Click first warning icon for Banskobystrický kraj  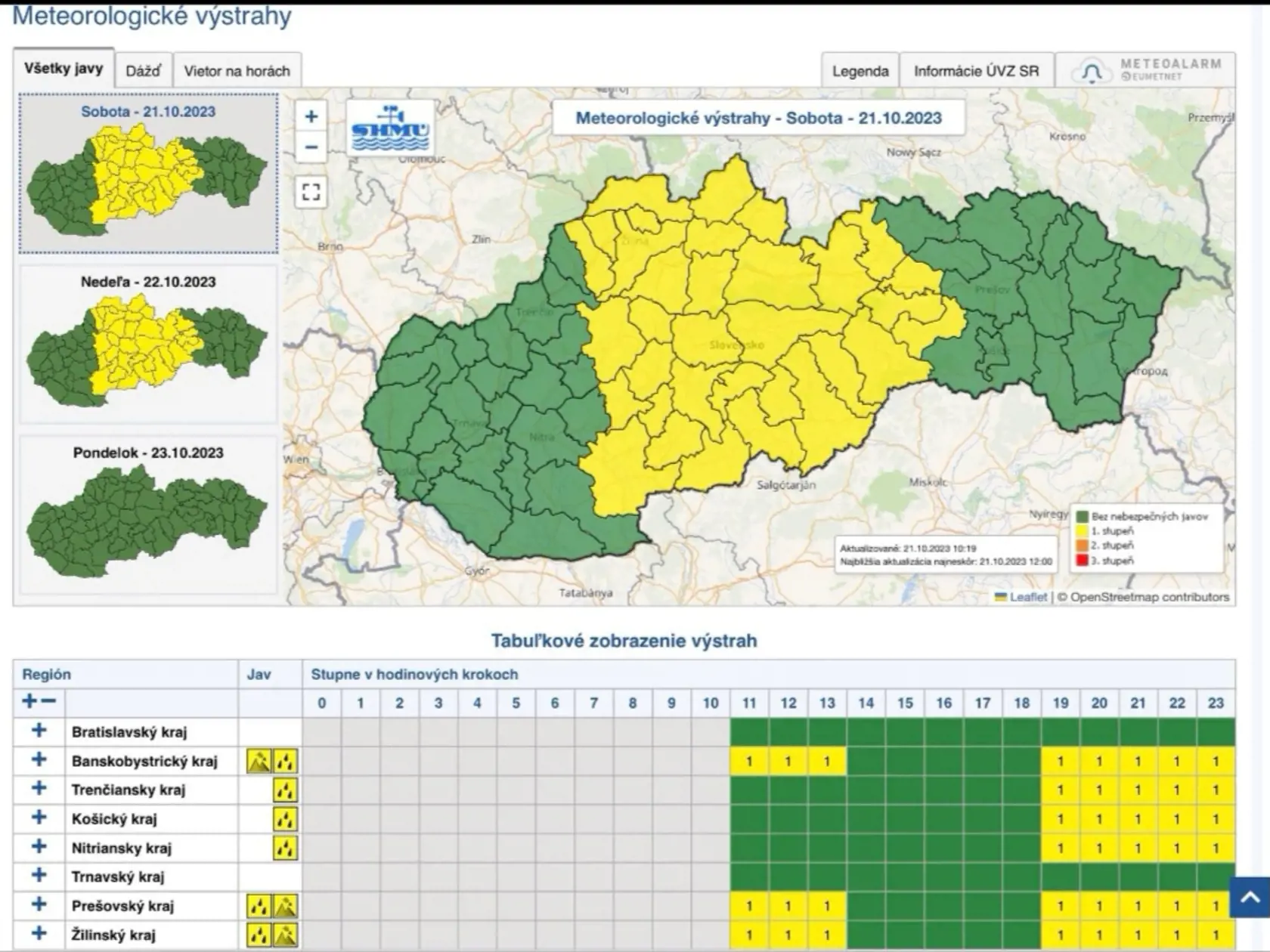(x=259, y=761)
